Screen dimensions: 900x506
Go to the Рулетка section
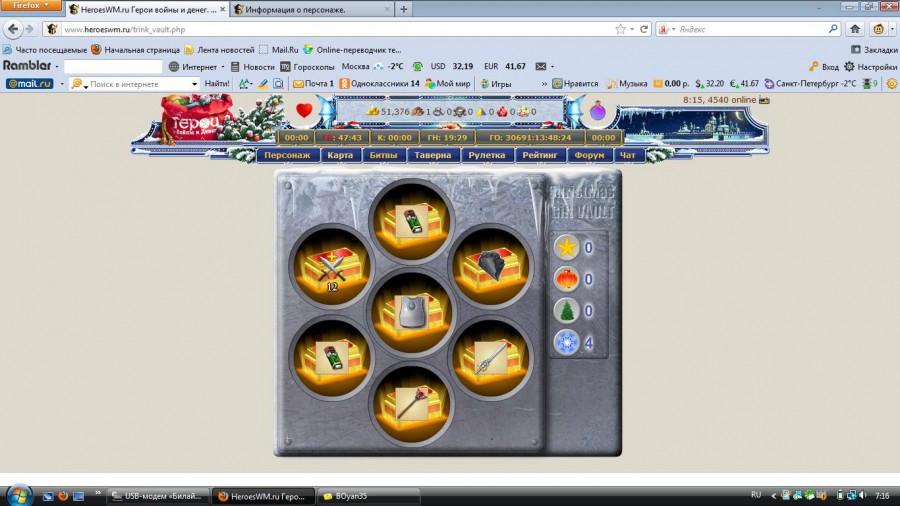click(x=489, y=155)
